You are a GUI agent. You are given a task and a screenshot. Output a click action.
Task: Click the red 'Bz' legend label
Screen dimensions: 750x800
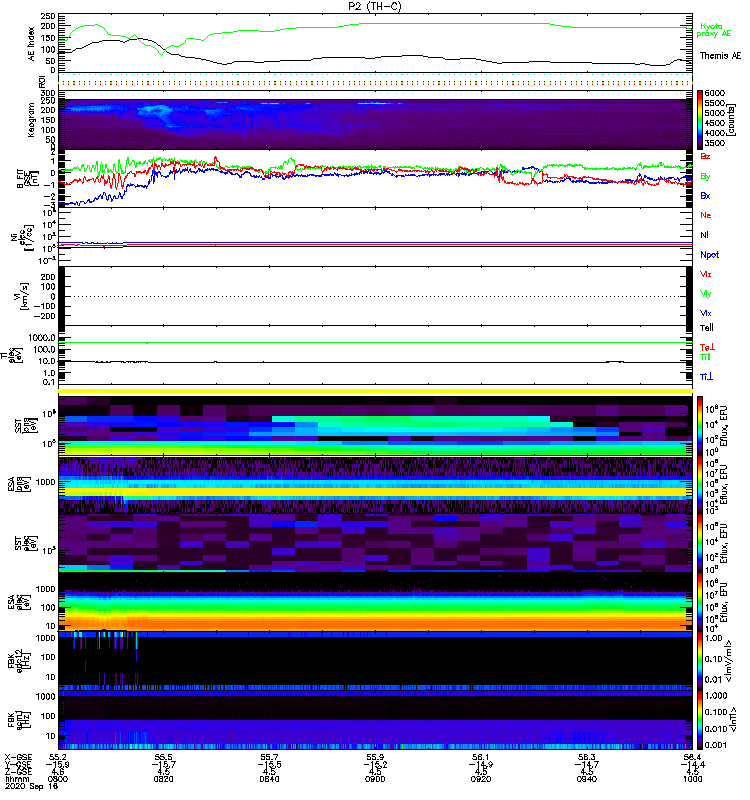[705, 156]
